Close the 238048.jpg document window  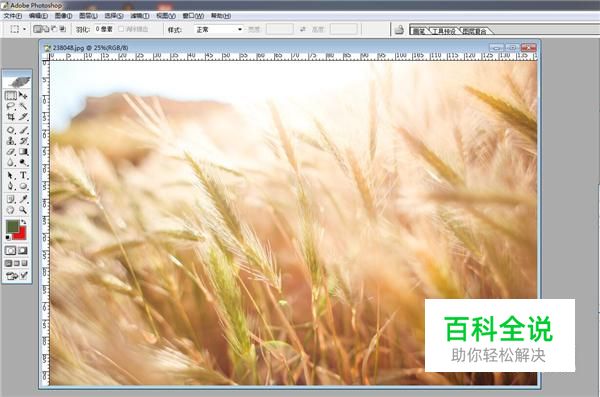(528, 47)
